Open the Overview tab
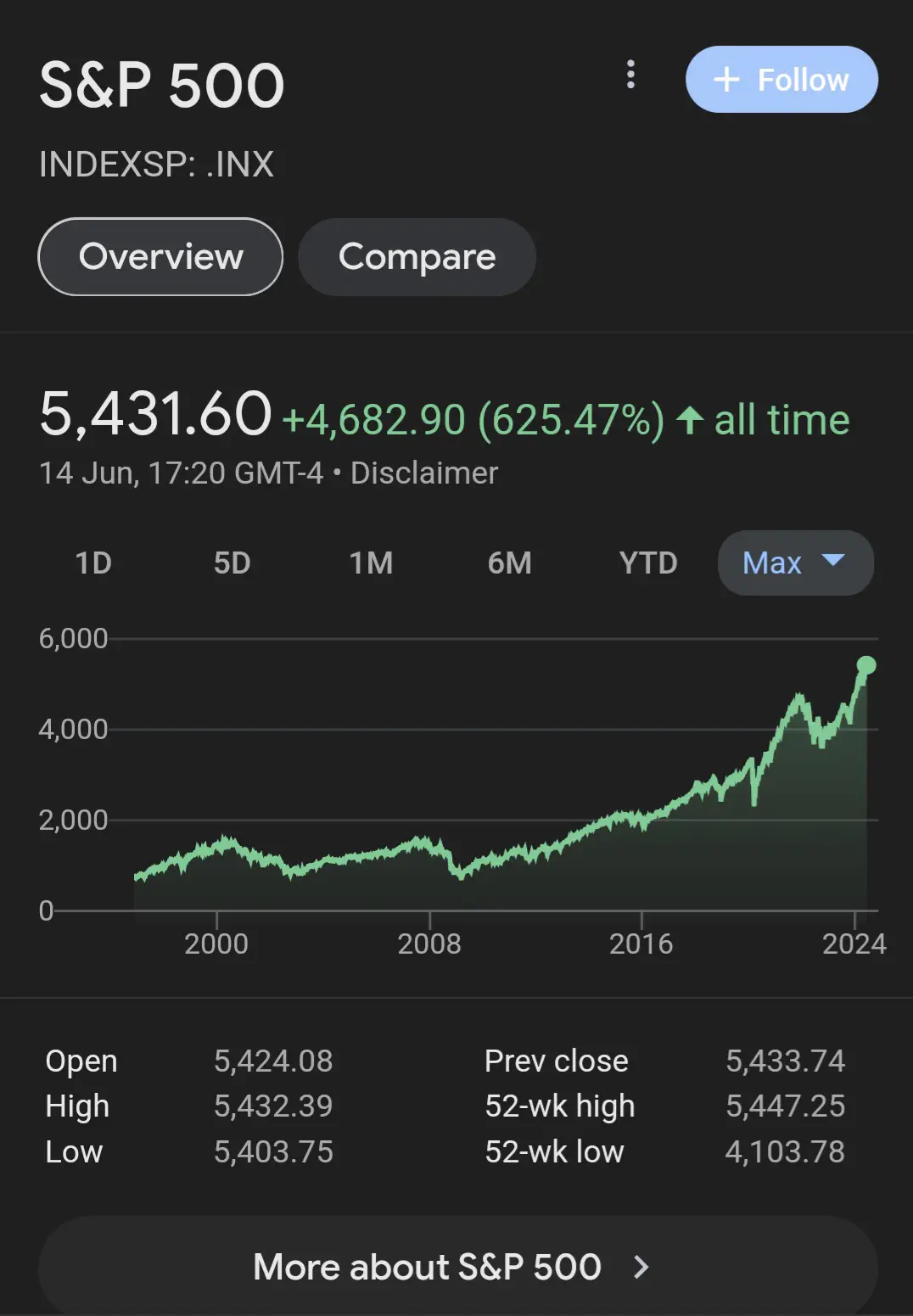Image resolution: width=913 pixels, height=1316 pixels. pyautogui.click(x=160, y=257)
